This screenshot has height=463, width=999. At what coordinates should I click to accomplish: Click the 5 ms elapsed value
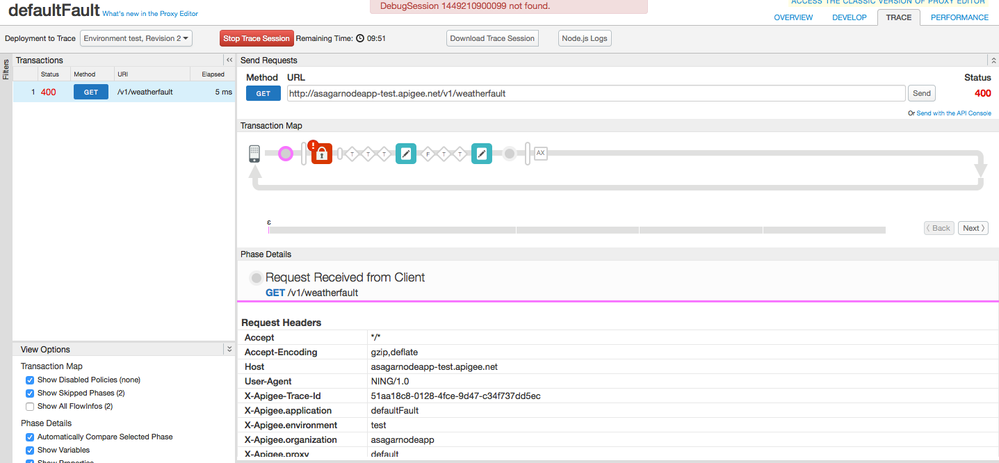(224, 92)
